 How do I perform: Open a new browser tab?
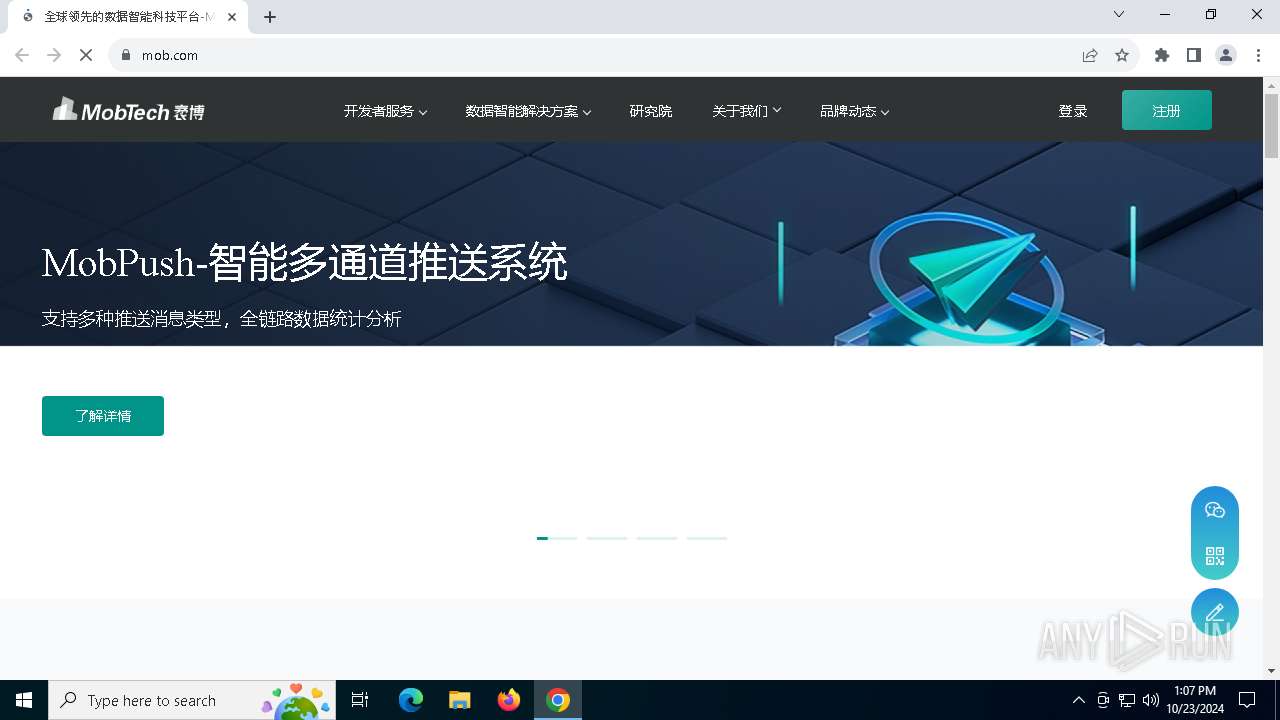270,17
